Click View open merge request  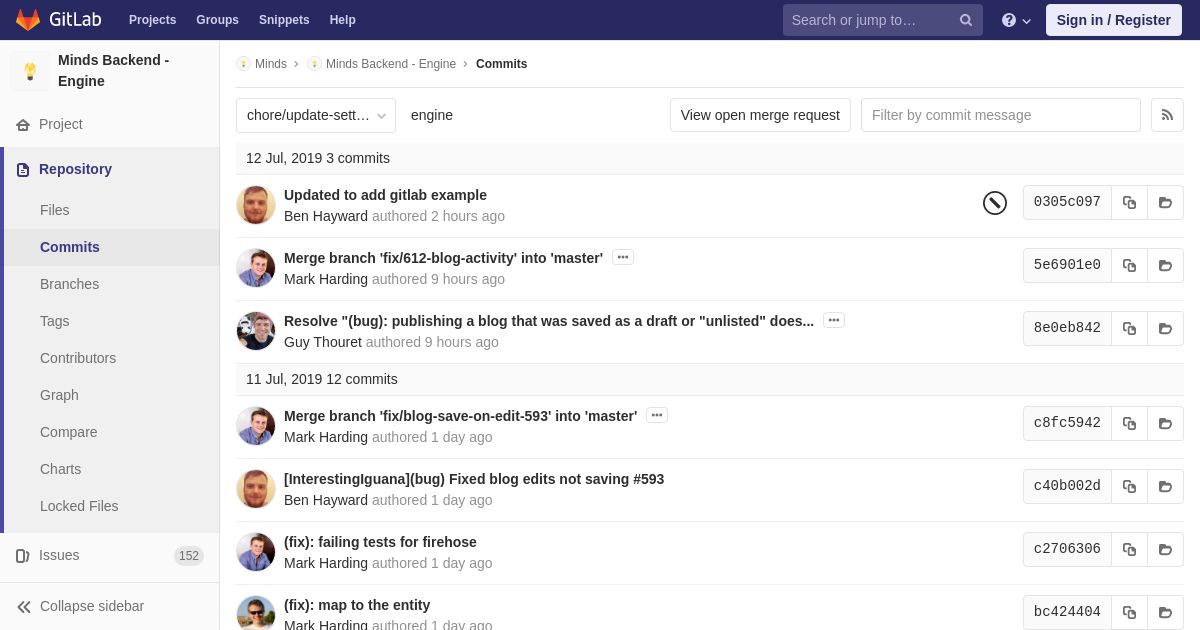760,115
